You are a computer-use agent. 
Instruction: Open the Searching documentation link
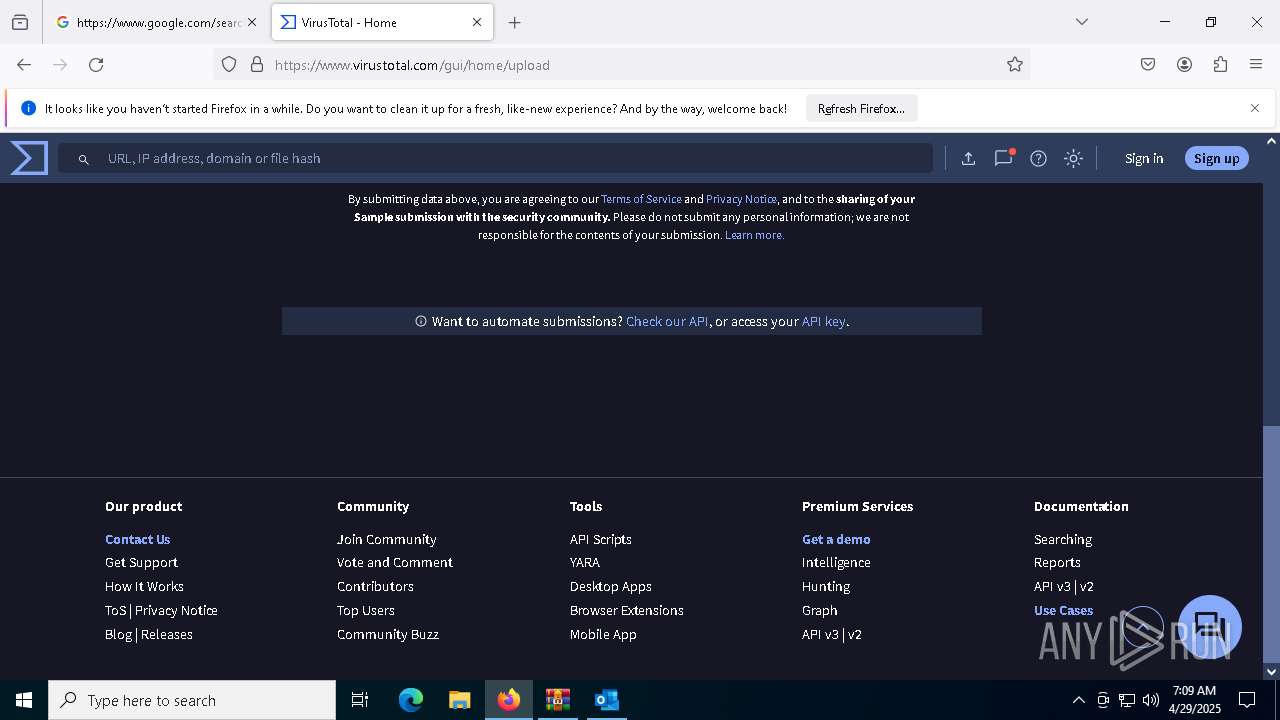(1063, 539)
